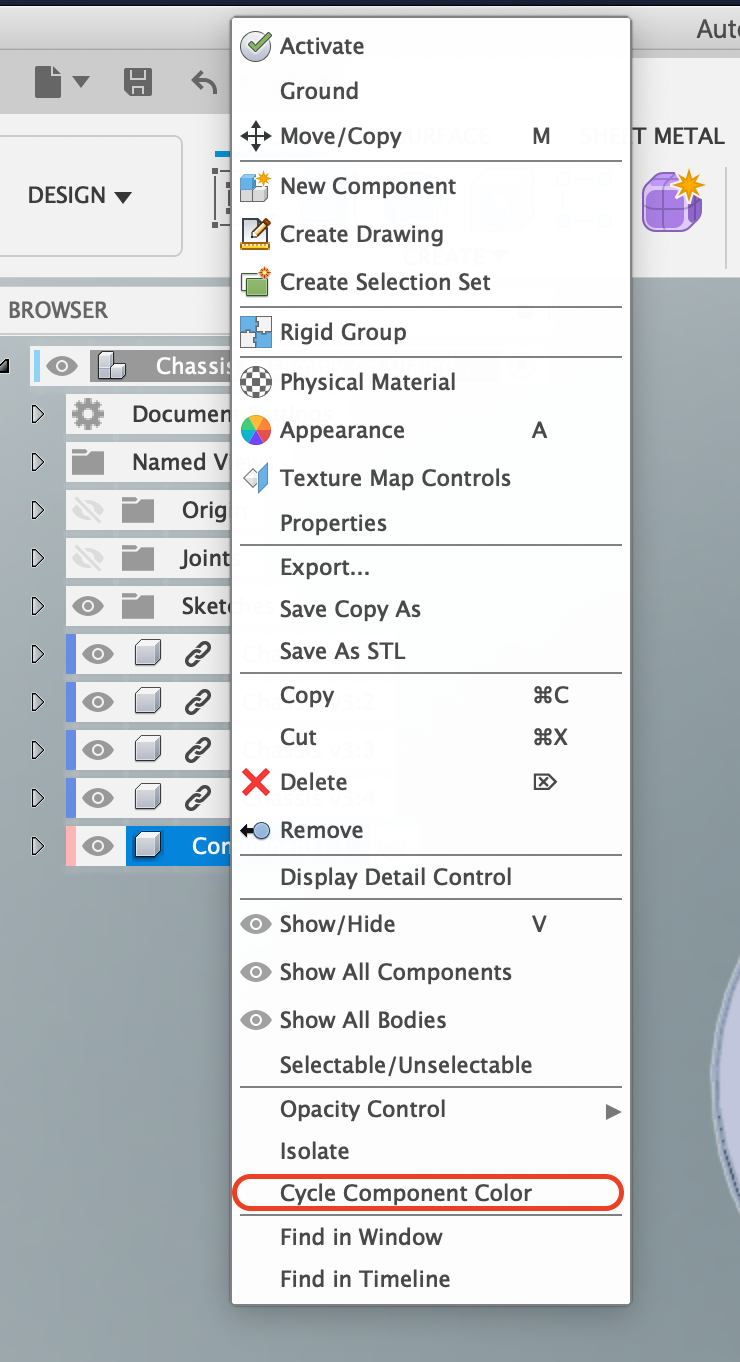Click link icon of first linked component
This screenshot has height=1362, width=740.
tap(198, 654)
